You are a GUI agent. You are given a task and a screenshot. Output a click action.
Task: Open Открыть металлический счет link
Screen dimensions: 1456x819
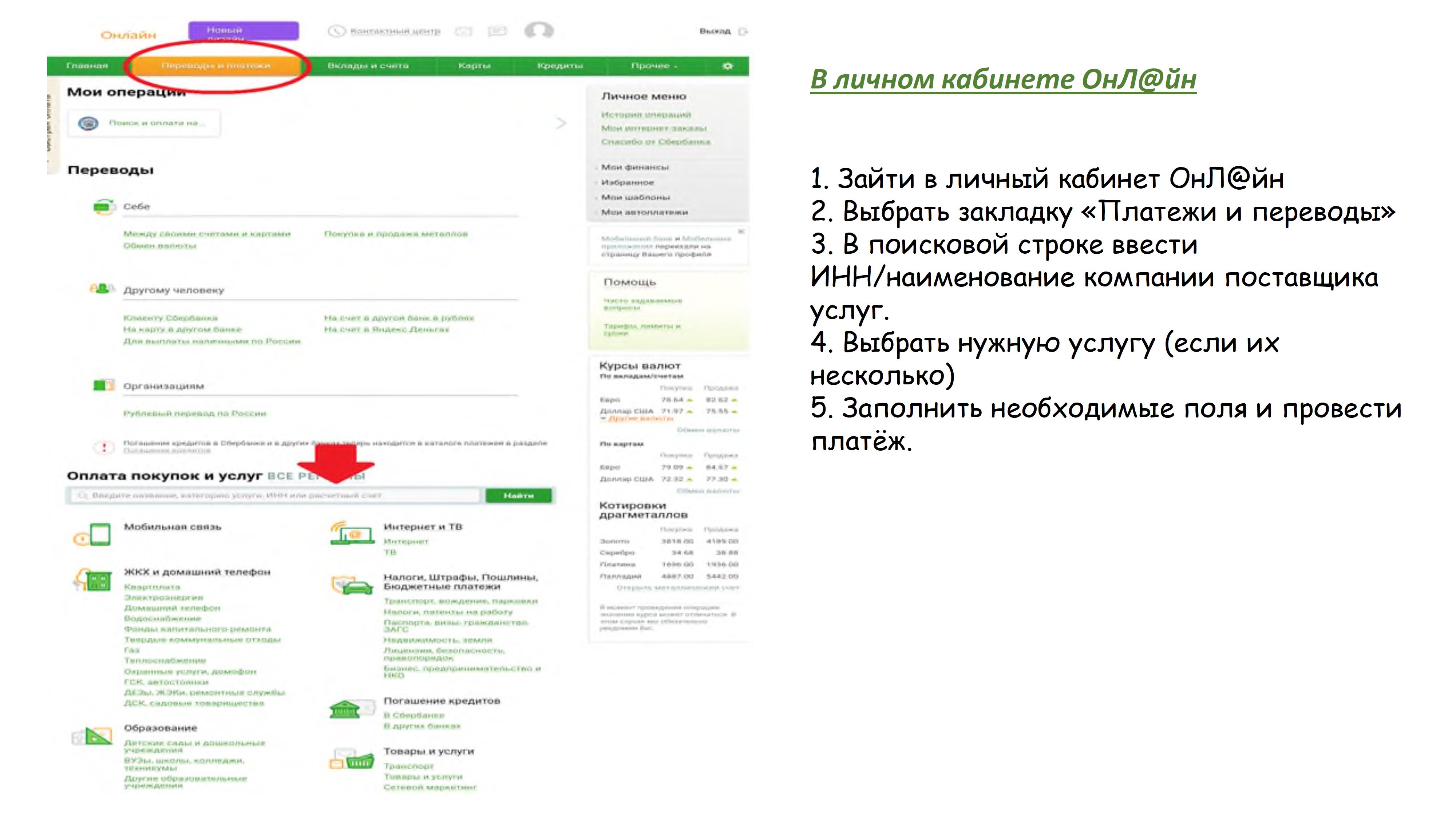tap(678, 588)
